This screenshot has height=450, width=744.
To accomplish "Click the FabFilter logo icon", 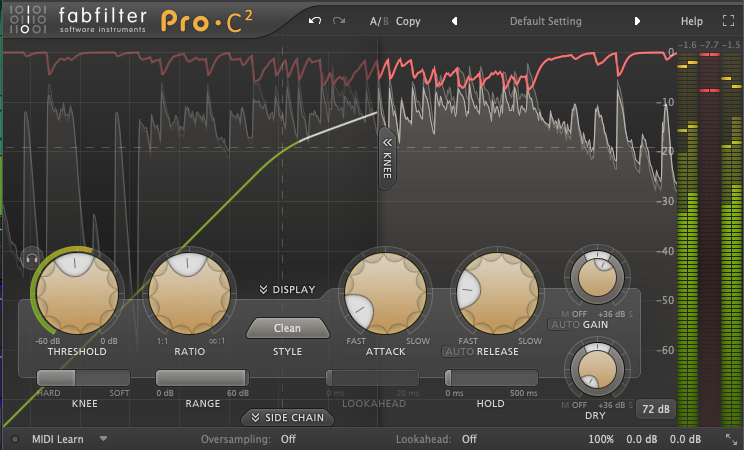I will coord(28,20).
